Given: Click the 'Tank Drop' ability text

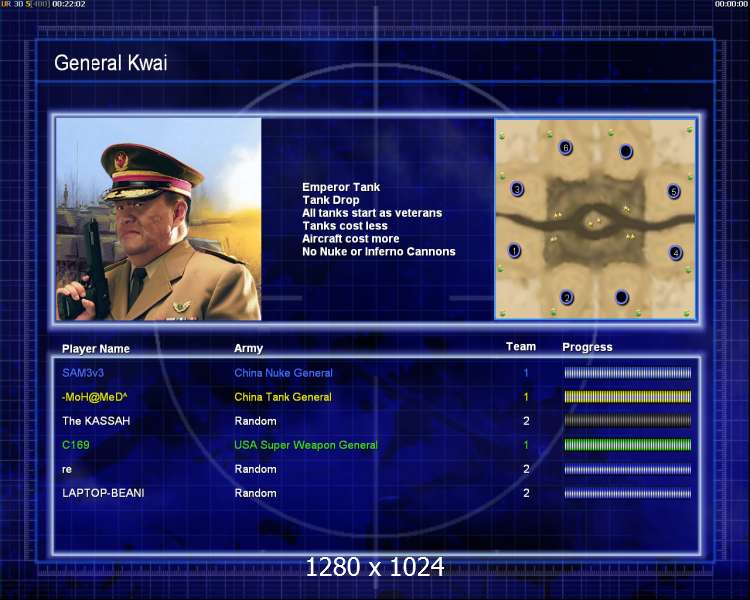Looking at the screenshot, I should [331, 200].
